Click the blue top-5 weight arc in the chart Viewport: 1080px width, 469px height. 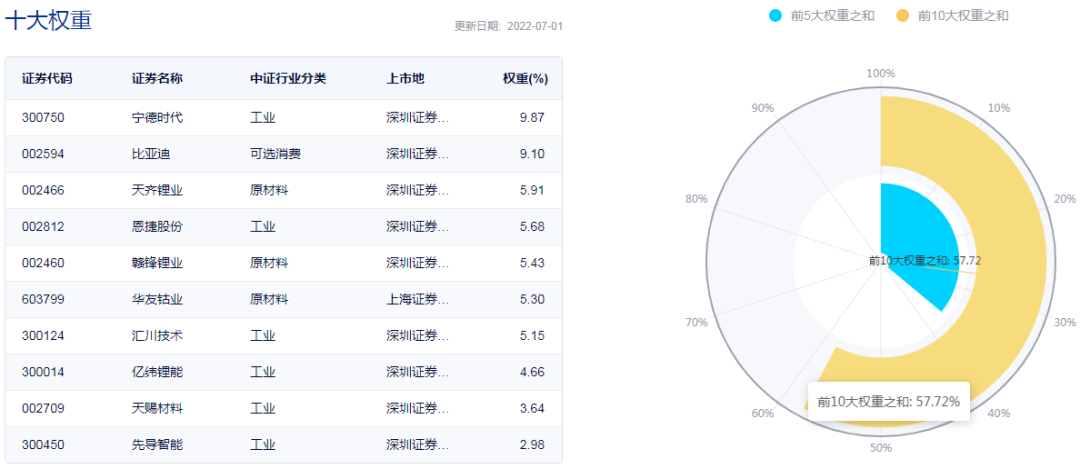(x=920, y=234)
